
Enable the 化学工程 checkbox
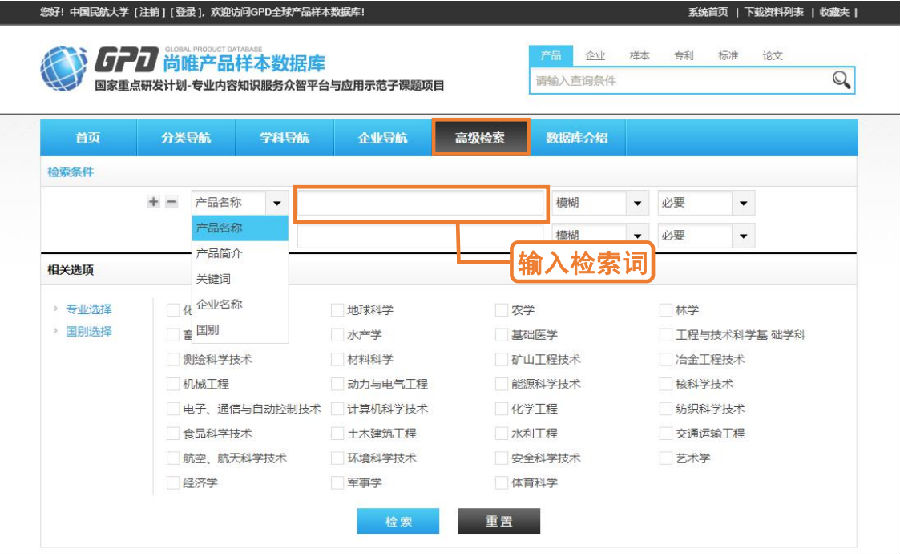click(502, 409)
